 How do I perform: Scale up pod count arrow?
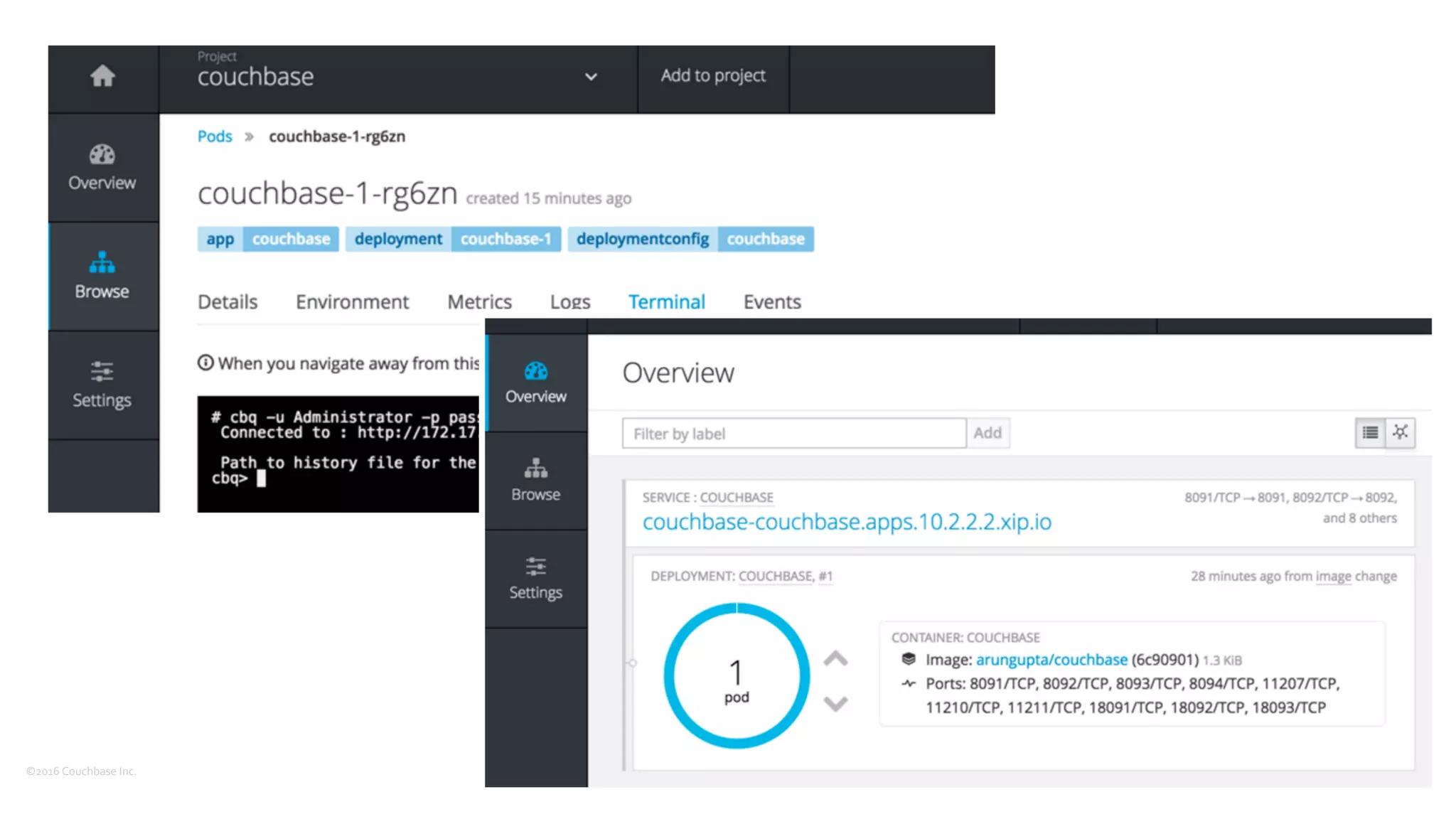[x=835, y=658]
